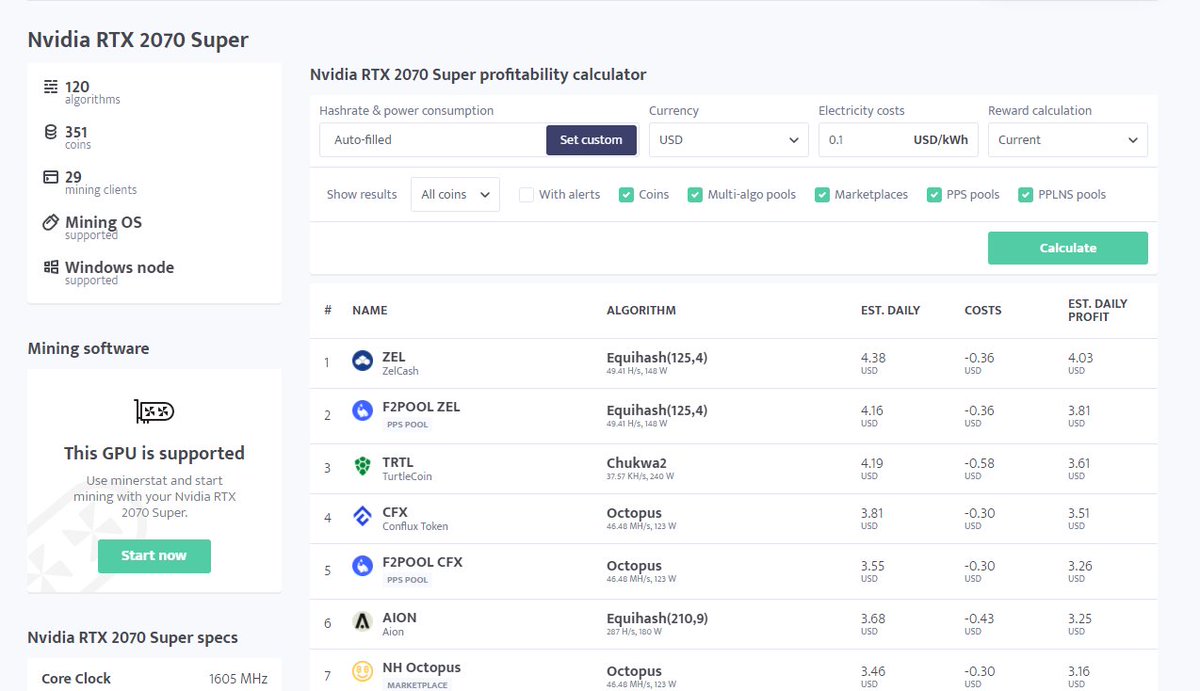The height and width of the screenshot is (691, 1200).
Task: Click the NAME column header
Action: pos(370,311)
